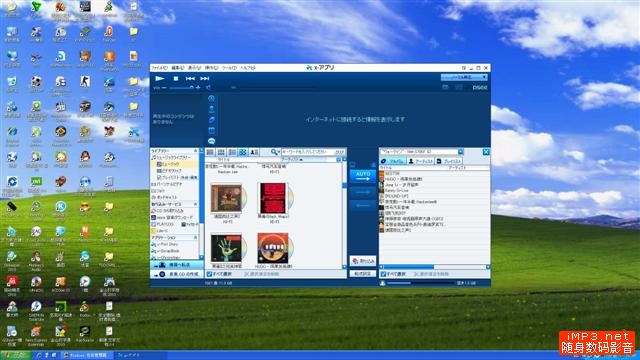Stop playback with the square Stop button

pos(176,78)
